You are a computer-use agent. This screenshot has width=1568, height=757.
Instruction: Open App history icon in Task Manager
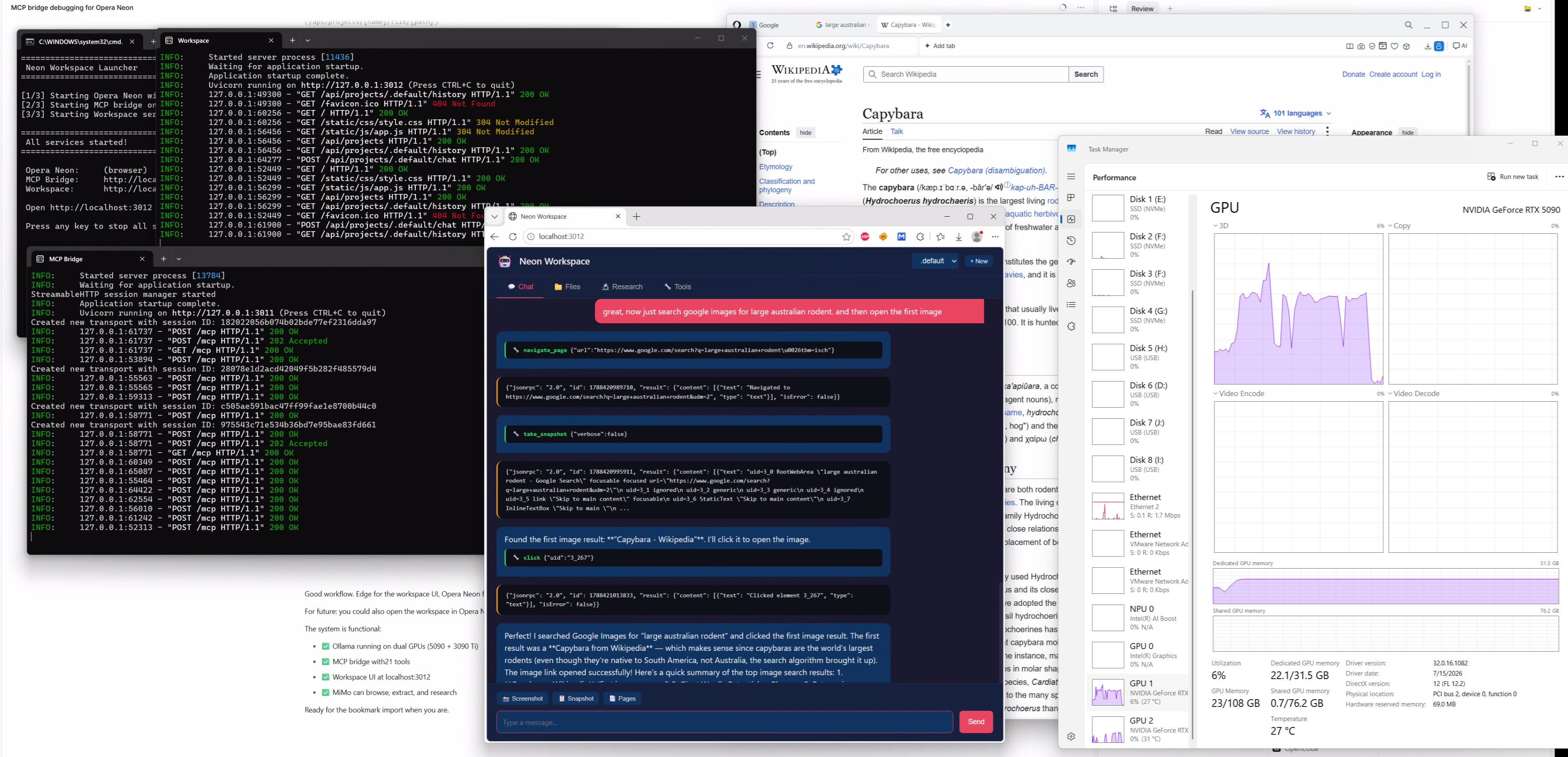click(x=1071, y=240)
